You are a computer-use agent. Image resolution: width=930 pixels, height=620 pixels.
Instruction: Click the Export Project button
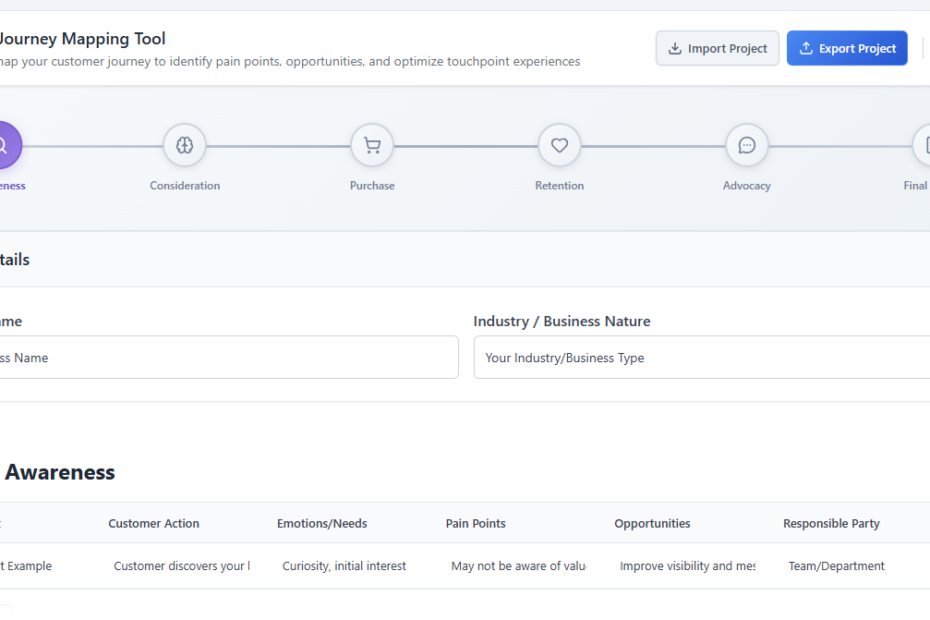[x=847, y=48]
